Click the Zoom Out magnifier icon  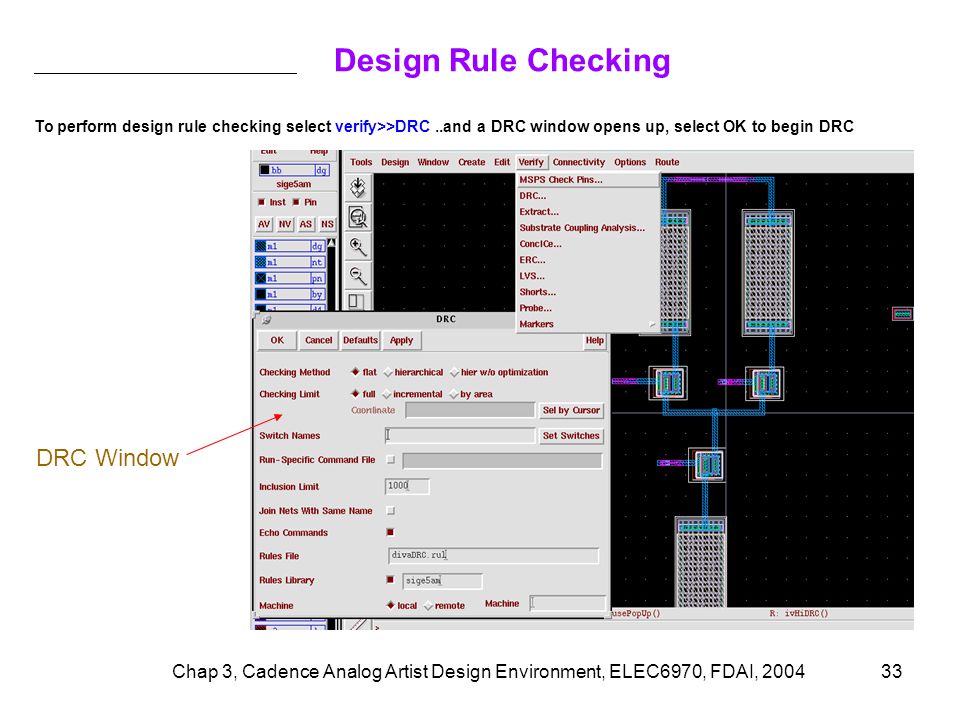pyautogui.click(x=358, y=276)
